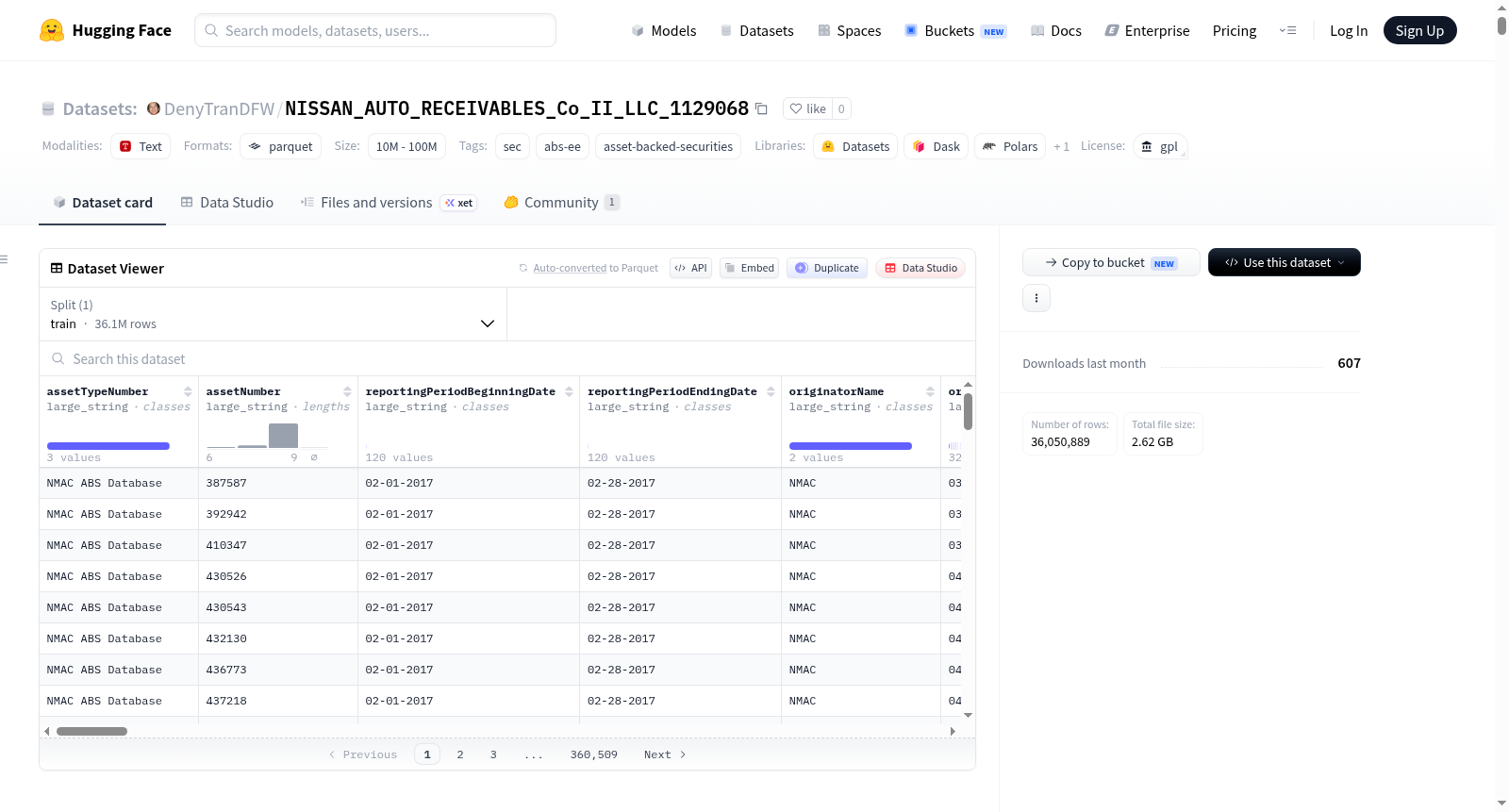The image size is (1509, 812).
Task: Go to page 3 of the table
Action: [x=493, y=754]
